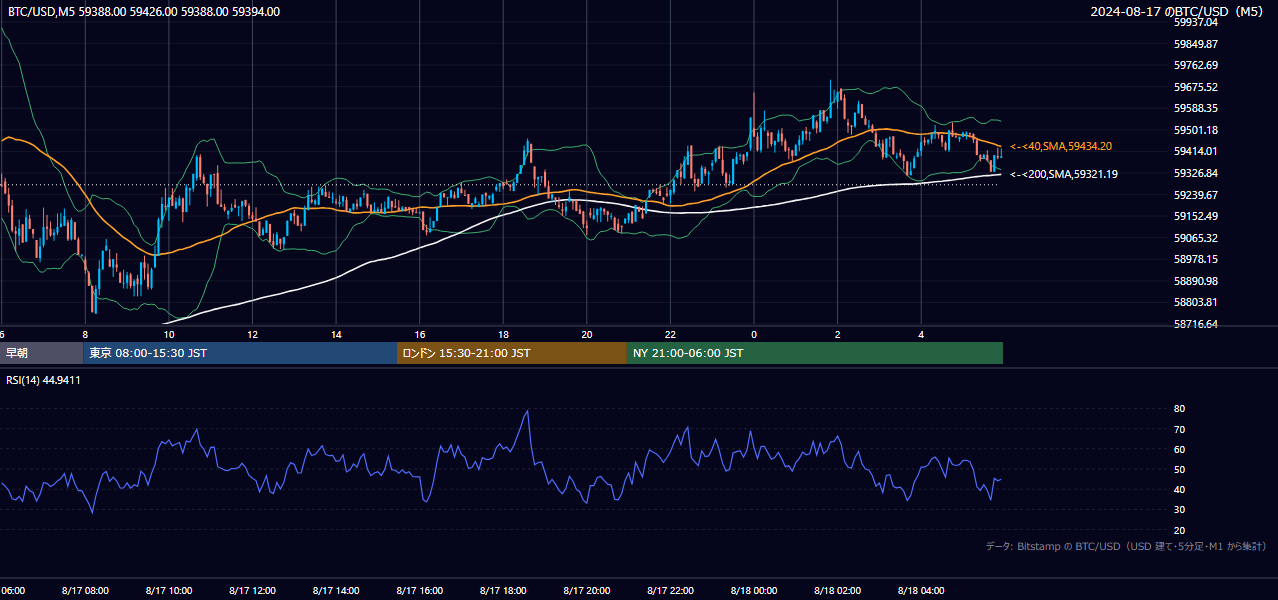The height and width of the screenshot is (600, 1278).
Task: Select the 2024-08-17 のBTC/USD（M5） chart title
Action: (1177, 12)
